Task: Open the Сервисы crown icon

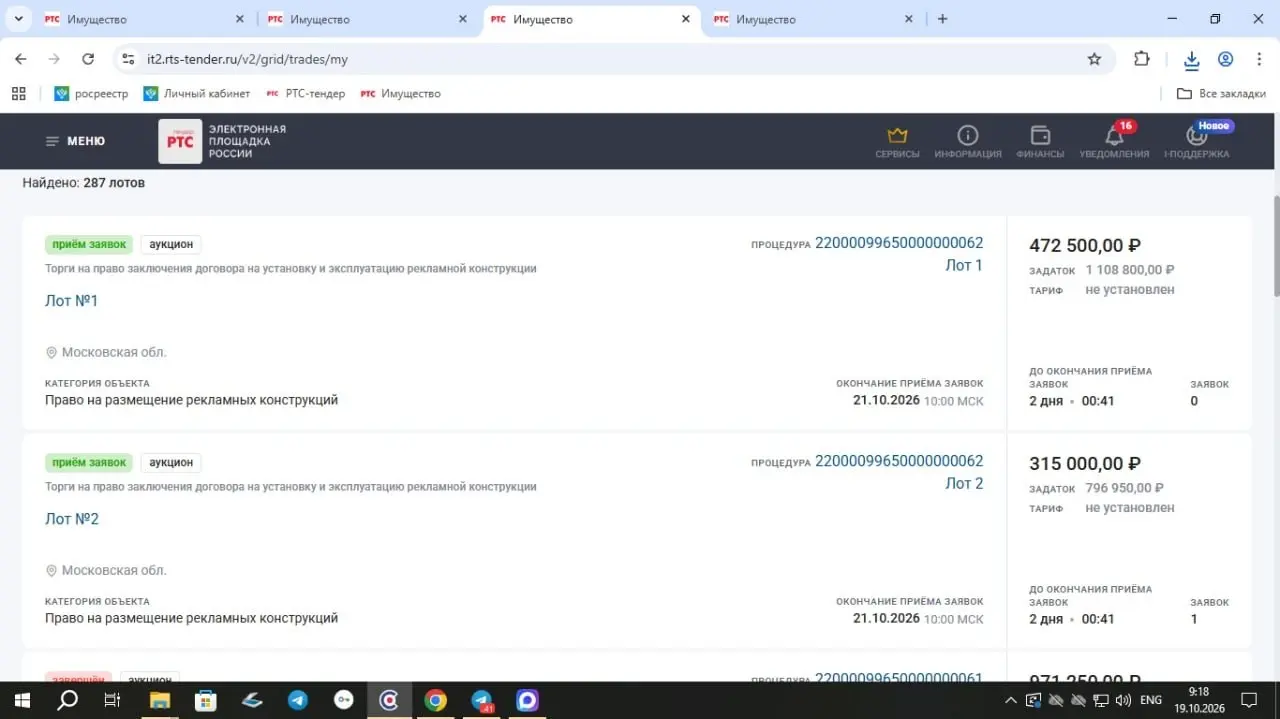Action: point(897,141)
